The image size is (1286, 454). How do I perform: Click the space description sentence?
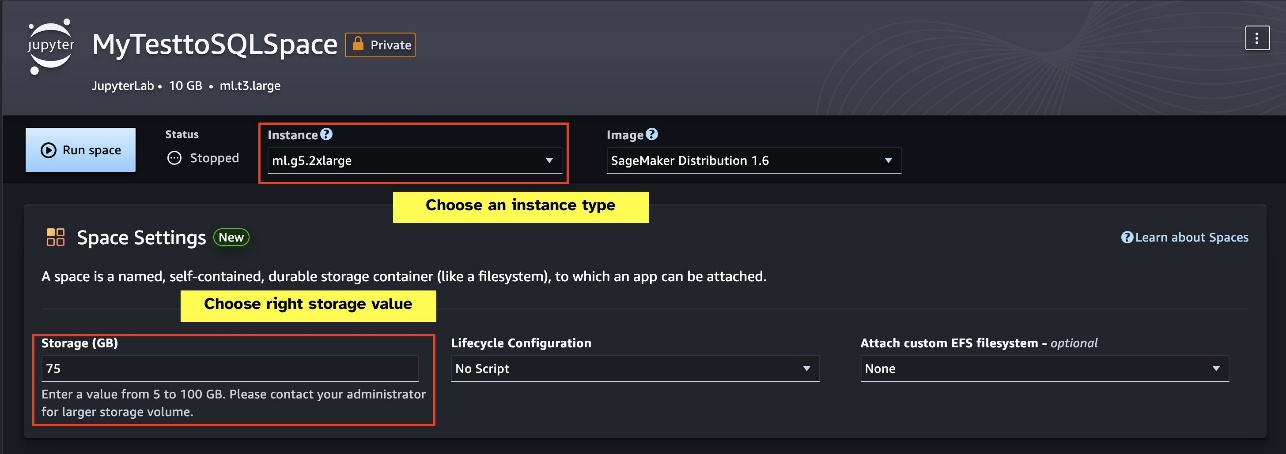(x=404, y=276)
